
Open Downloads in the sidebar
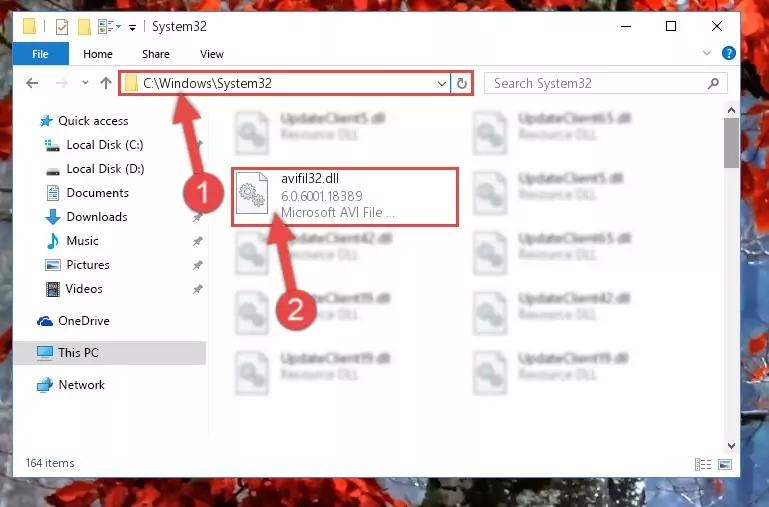97,217
